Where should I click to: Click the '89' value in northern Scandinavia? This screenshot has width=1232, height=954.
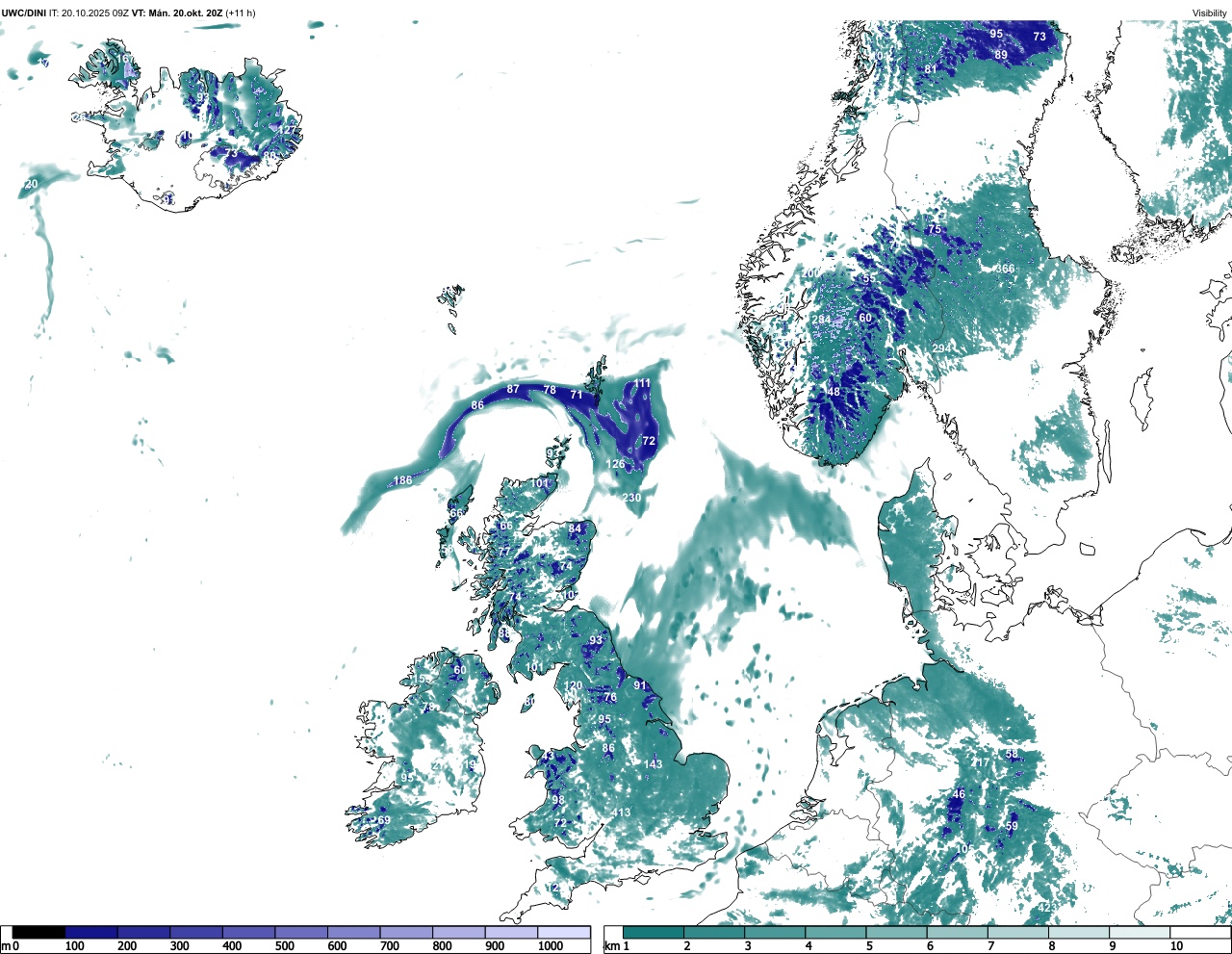(1001, 55)
